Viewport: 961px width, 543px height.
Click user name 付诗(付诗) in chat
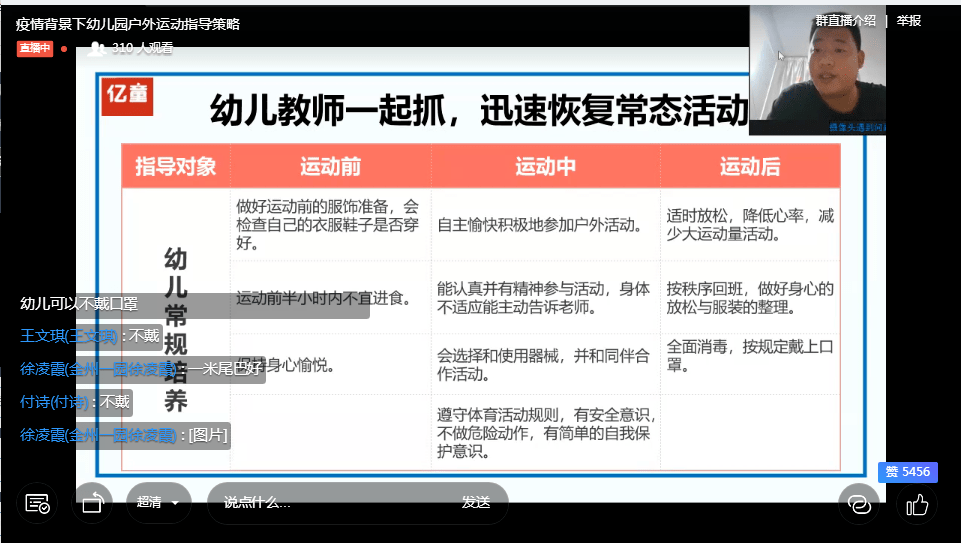[54, 402]
